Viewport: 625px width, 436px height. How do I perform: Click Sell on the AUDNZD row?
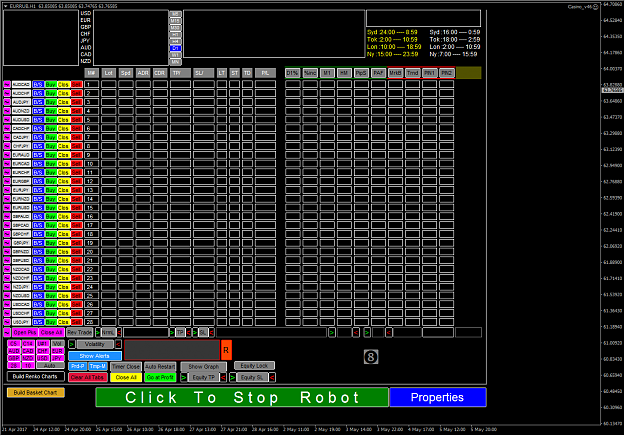(x=77, y=111)
